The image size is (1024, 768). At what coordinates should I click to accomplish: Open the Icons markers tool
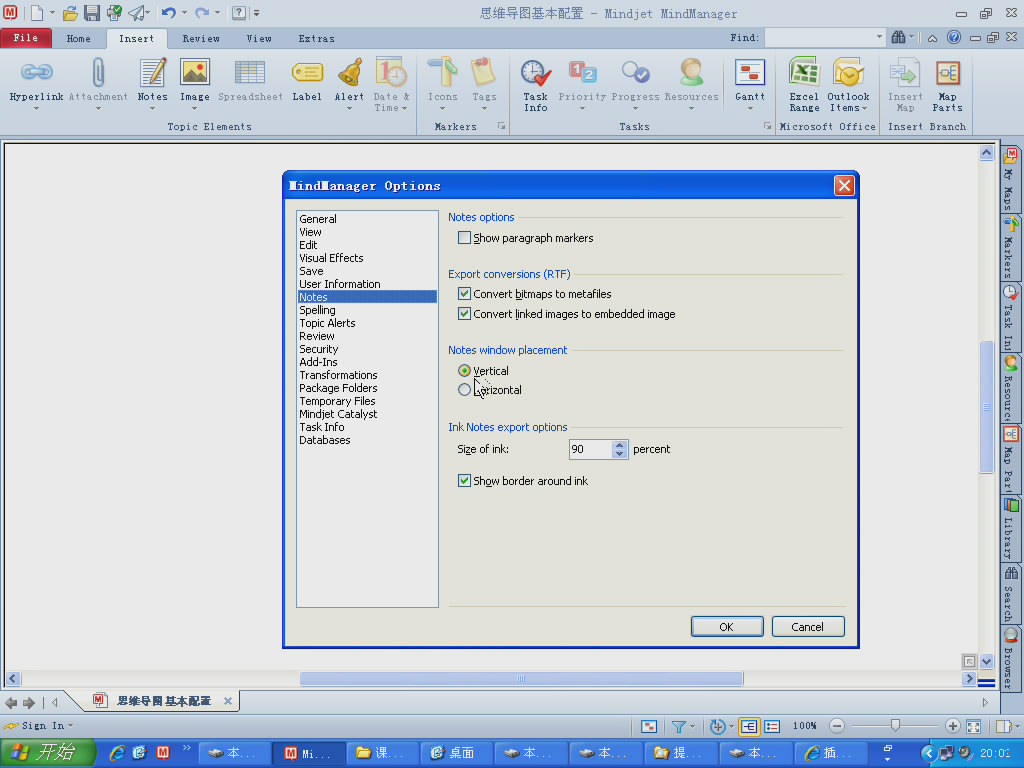(442, 72)
